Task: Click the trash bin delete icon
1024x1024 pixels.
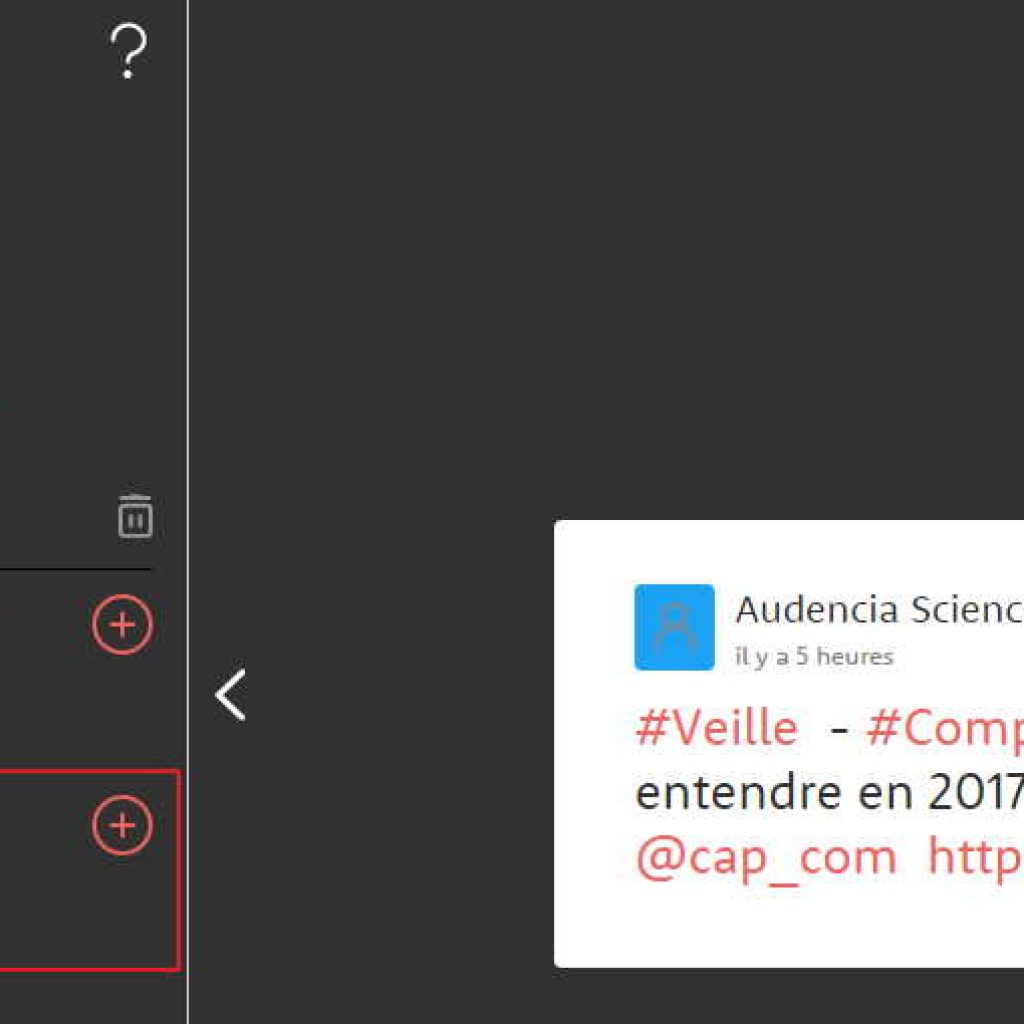Action: [135, 517]
